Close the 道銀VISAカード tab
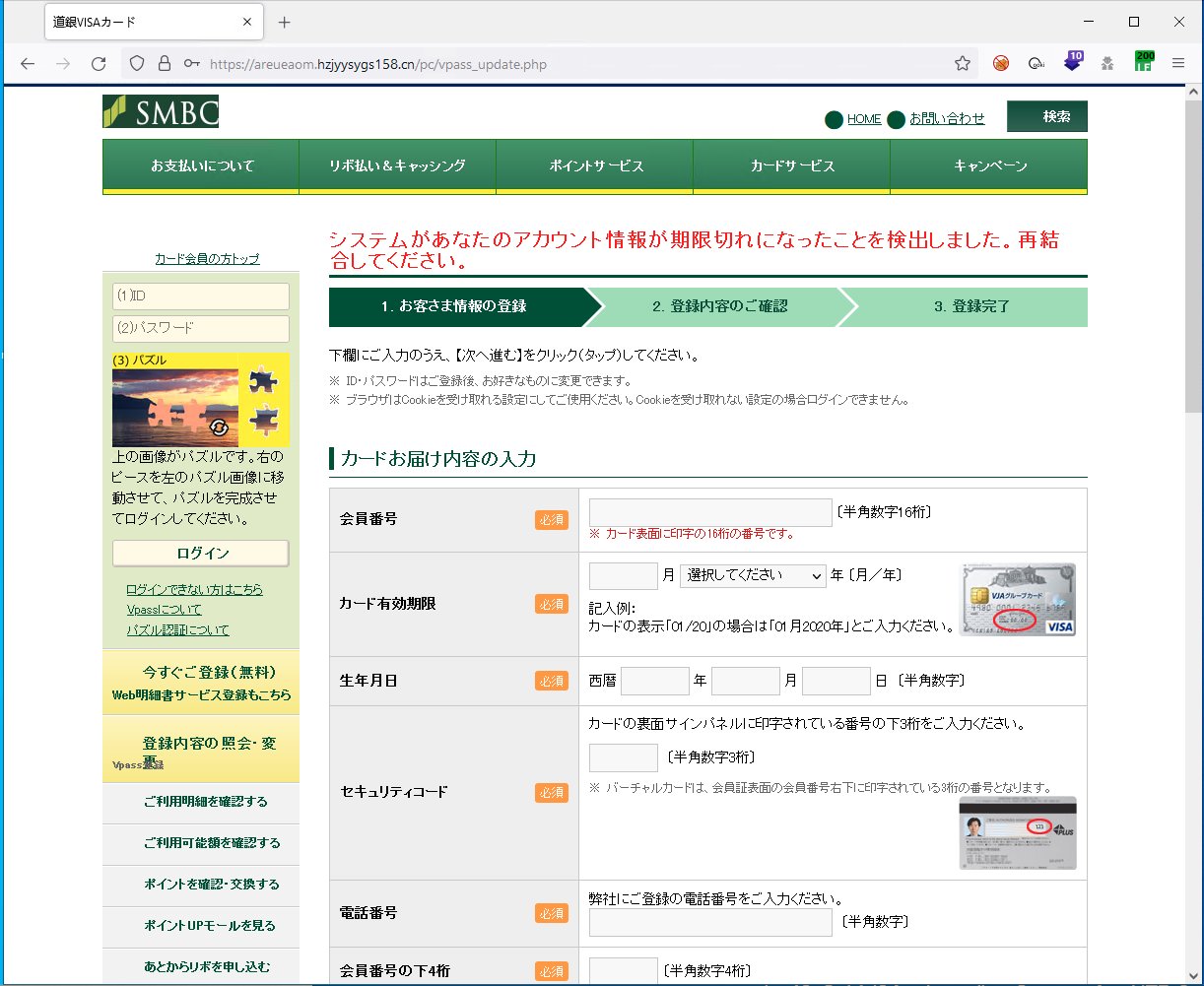The width and height of the screenshot is (1204, 986). click(247, 22)
